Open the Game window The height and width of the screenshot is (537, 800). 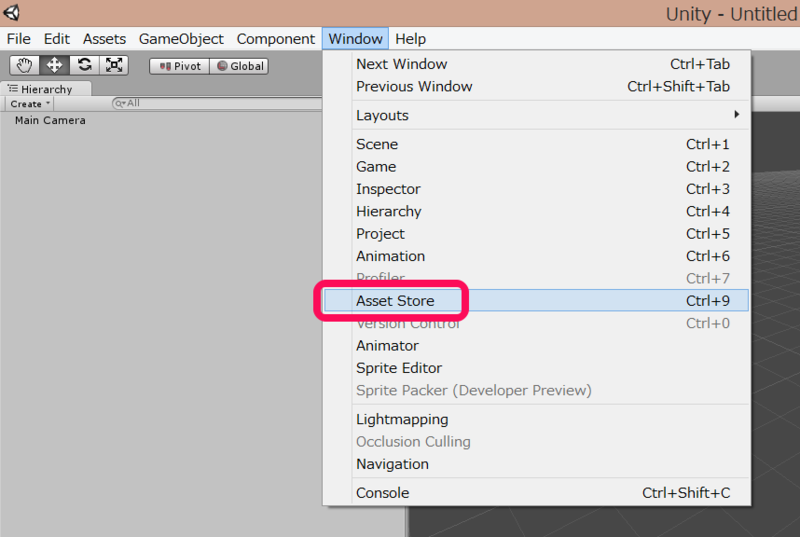point(537,167)
